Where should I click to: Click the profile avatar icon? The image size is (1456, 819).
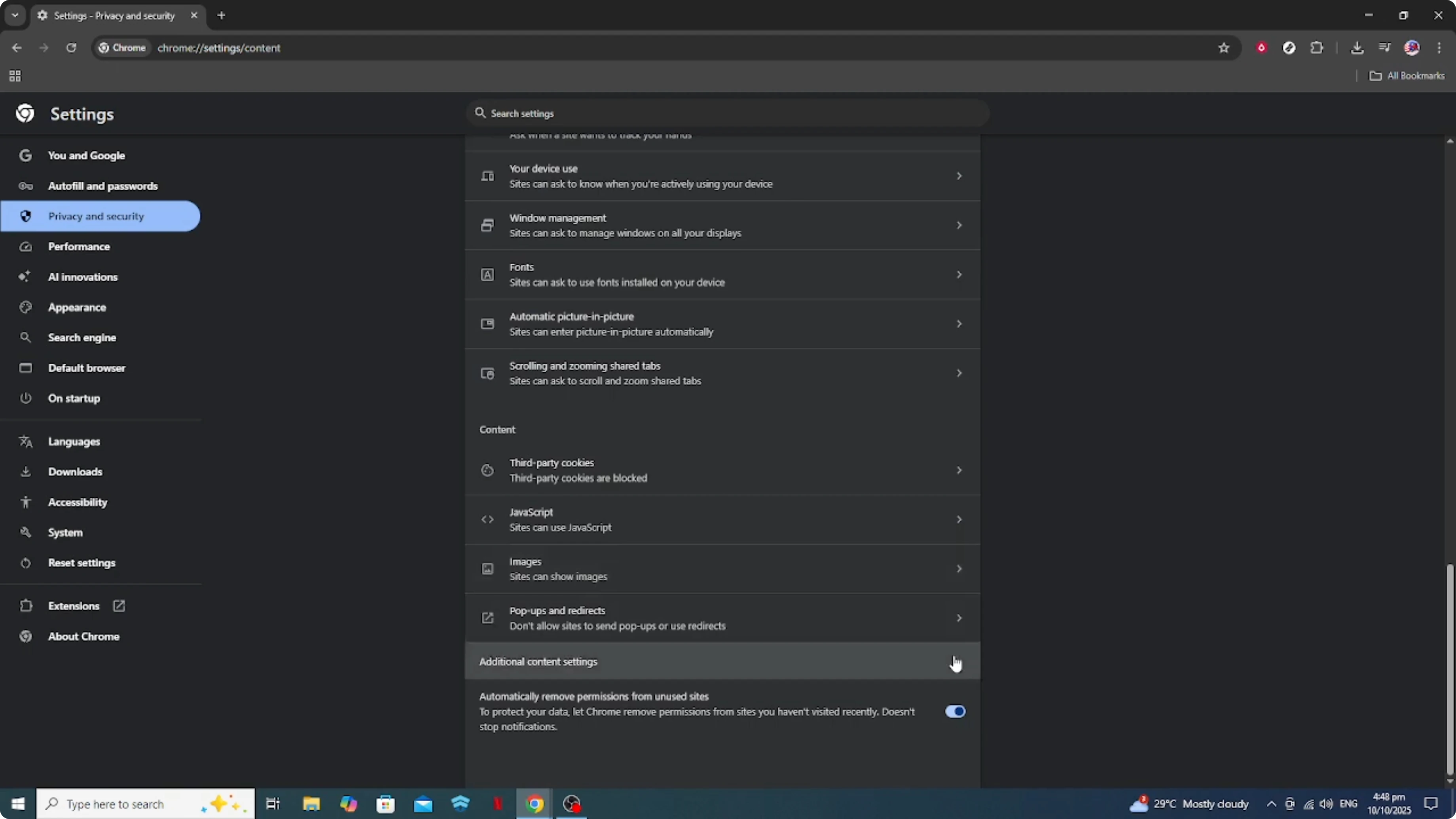(1412, 48)
